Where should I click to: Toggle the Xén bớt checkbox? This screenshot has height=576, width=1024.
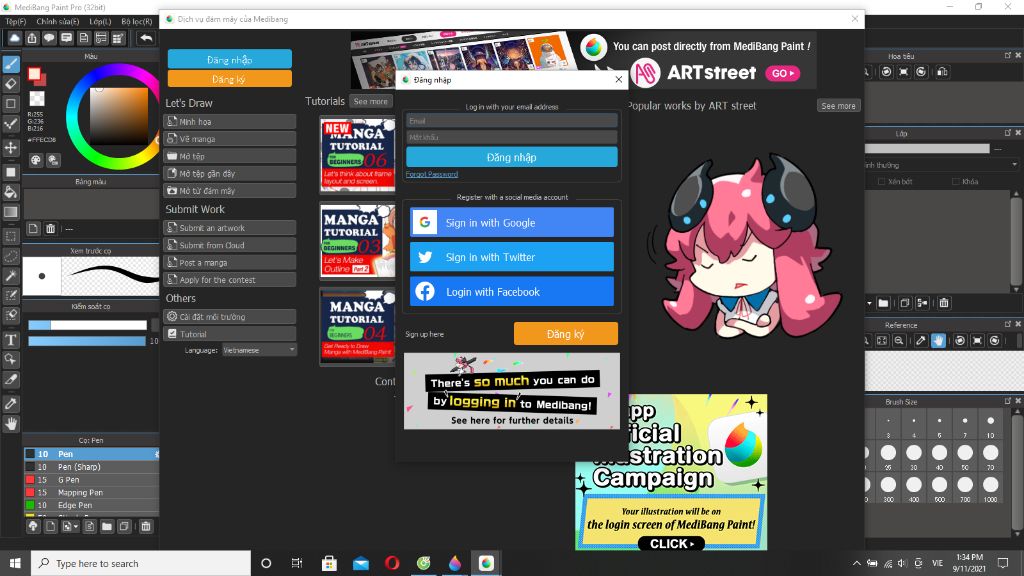882,182
